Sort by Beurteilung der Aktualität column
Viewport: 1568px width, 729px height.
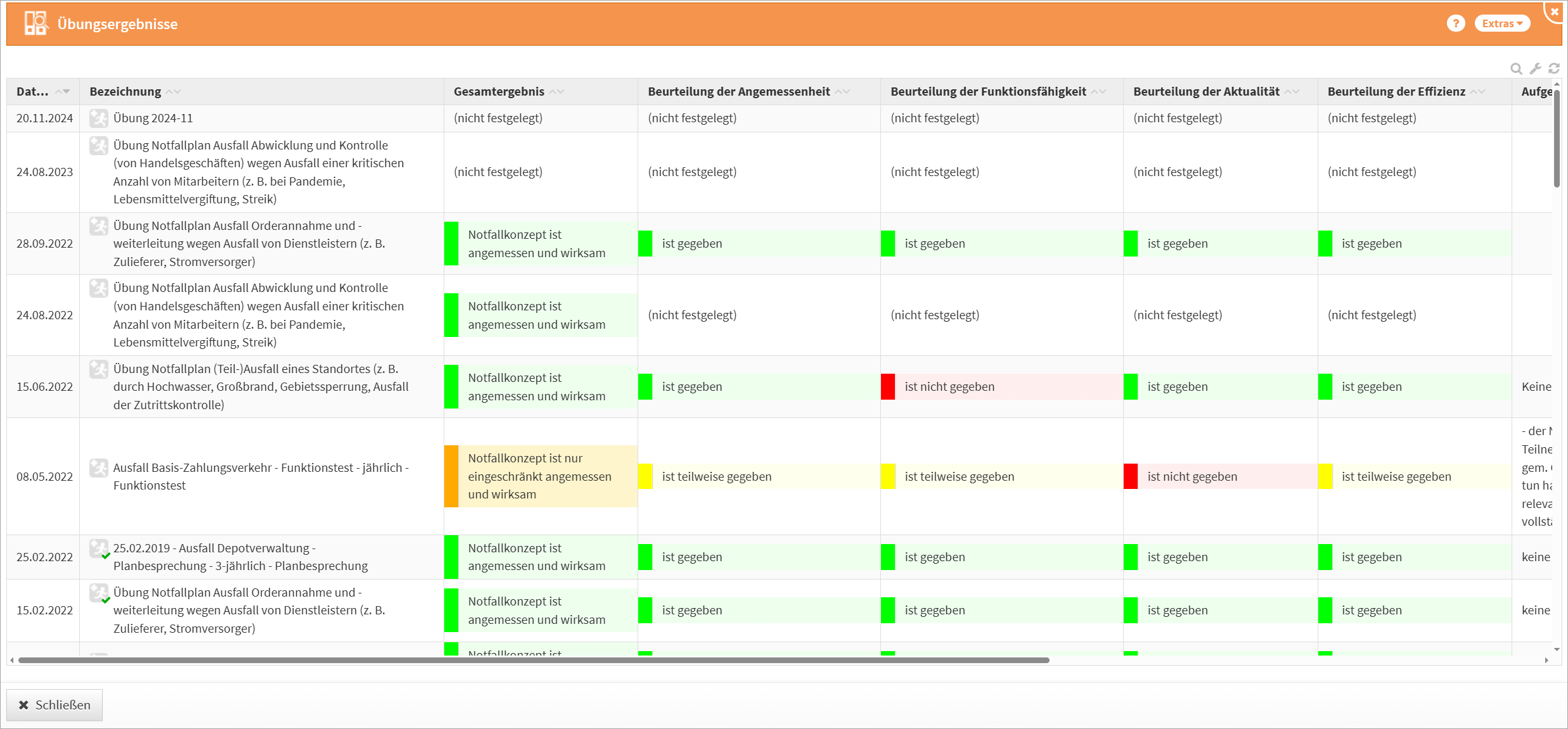pos(1206,92)
